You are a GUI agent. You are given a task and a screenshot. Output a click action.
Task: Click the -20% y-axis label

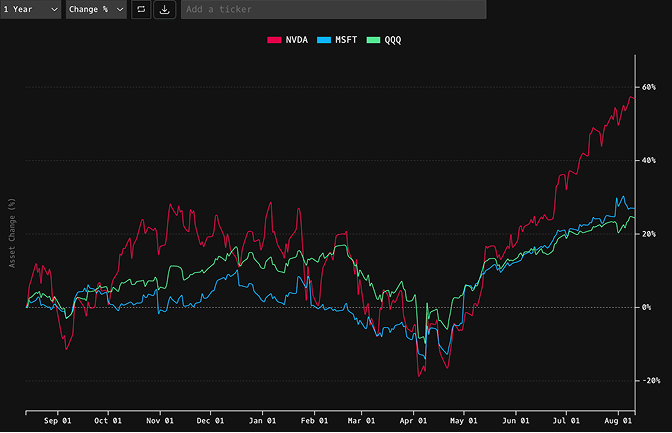tap(651, 381)
